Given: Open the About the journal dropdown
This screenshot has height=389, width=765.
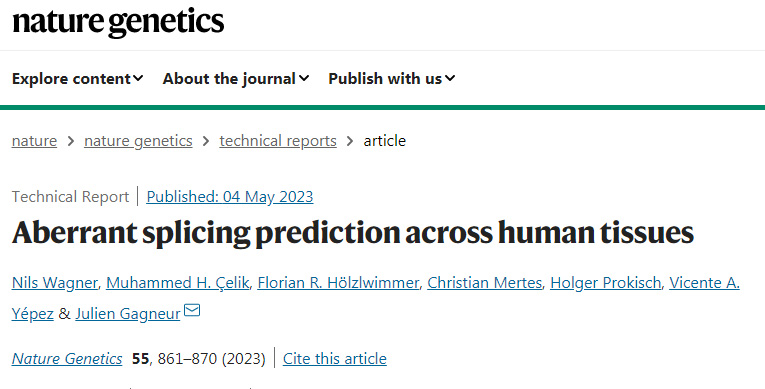Looking at the screenshot, I should click(236, 79).
